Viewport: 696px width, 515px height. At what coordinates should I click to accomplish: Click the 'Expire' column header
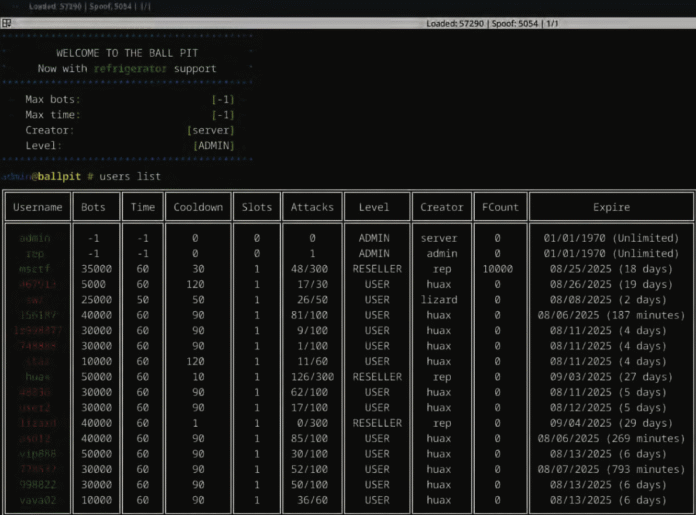[x=611, y=207]
